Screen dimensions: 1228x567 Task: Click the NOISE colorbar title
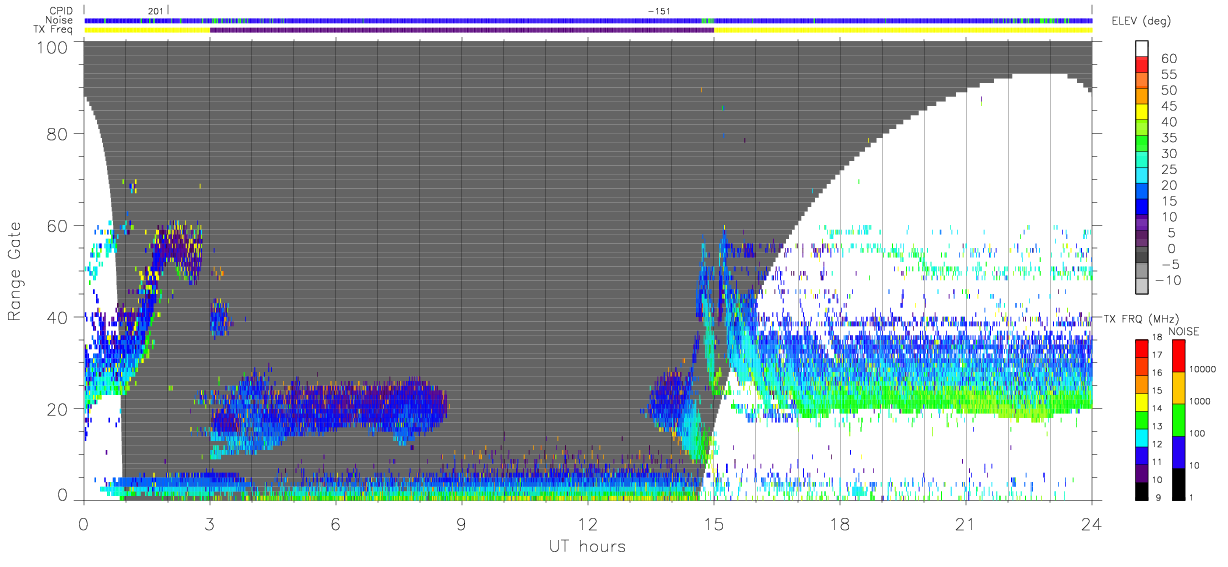pos(1183,331)
